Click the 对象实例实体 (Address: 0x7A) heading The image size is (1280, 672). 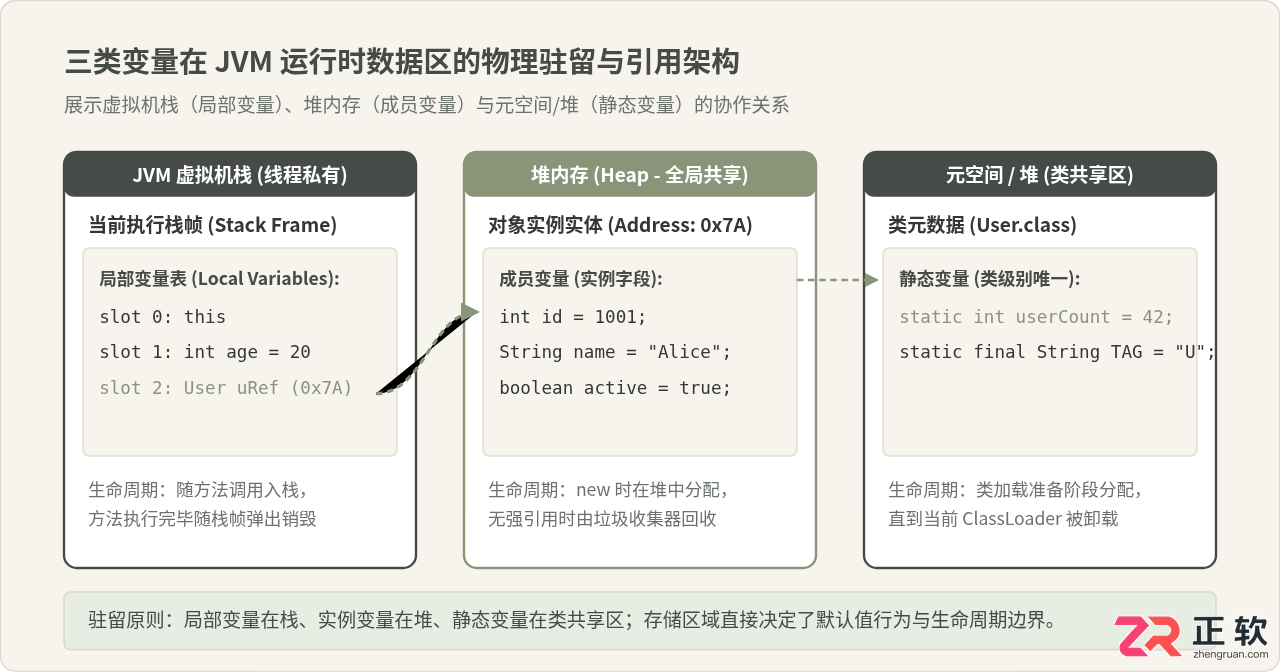pos(620,226)
